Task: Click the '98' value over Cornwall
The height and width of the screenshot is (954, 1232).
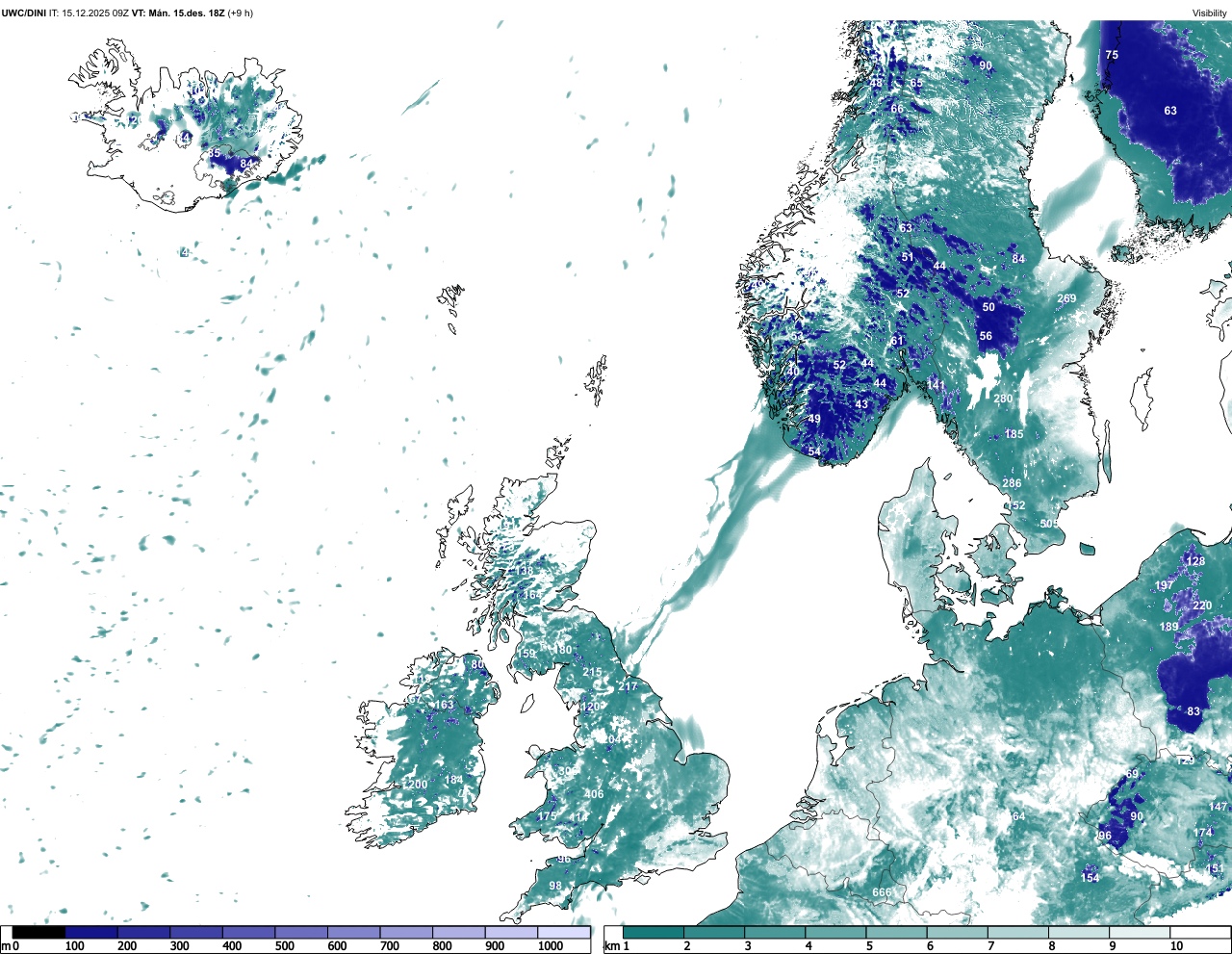Action: 555,886
